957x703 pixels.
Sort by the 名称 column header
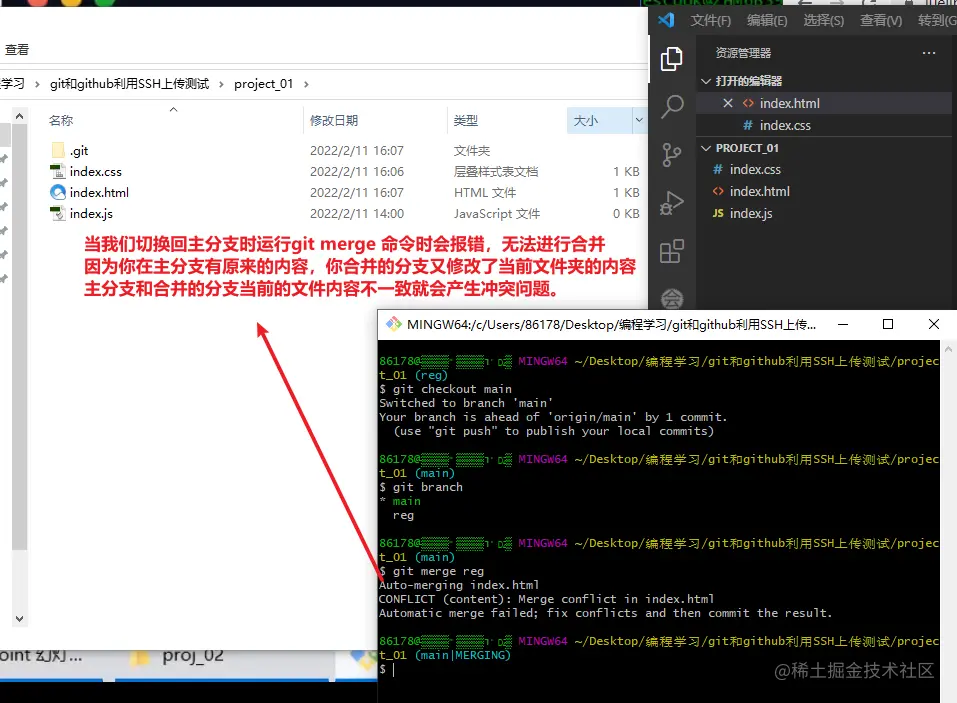(61, 120)
